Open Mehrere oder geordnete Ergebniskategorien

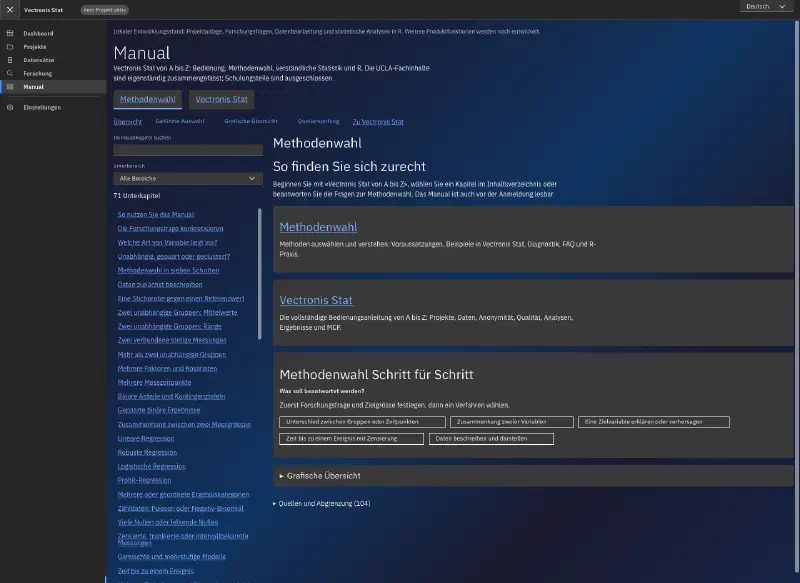[x=183, y=494]
